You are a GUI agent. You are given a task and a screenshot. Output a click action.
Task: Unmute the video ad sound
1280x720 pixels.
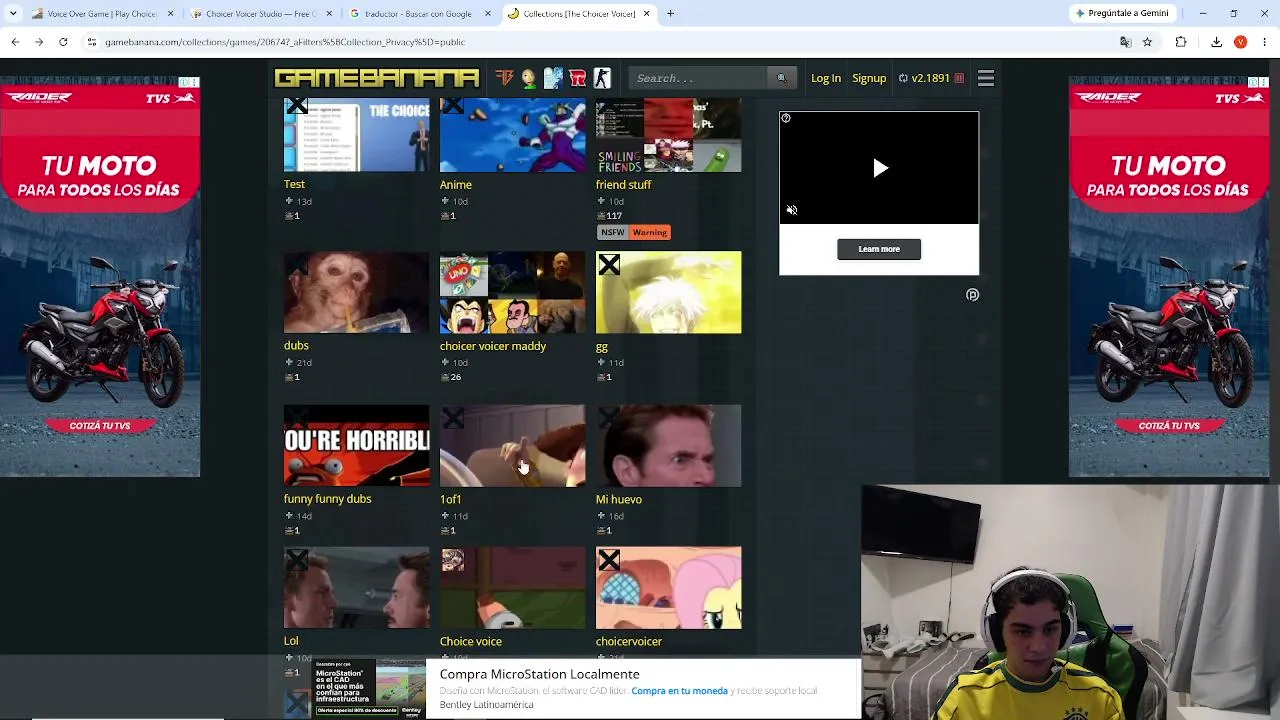(x=792, y=210)
